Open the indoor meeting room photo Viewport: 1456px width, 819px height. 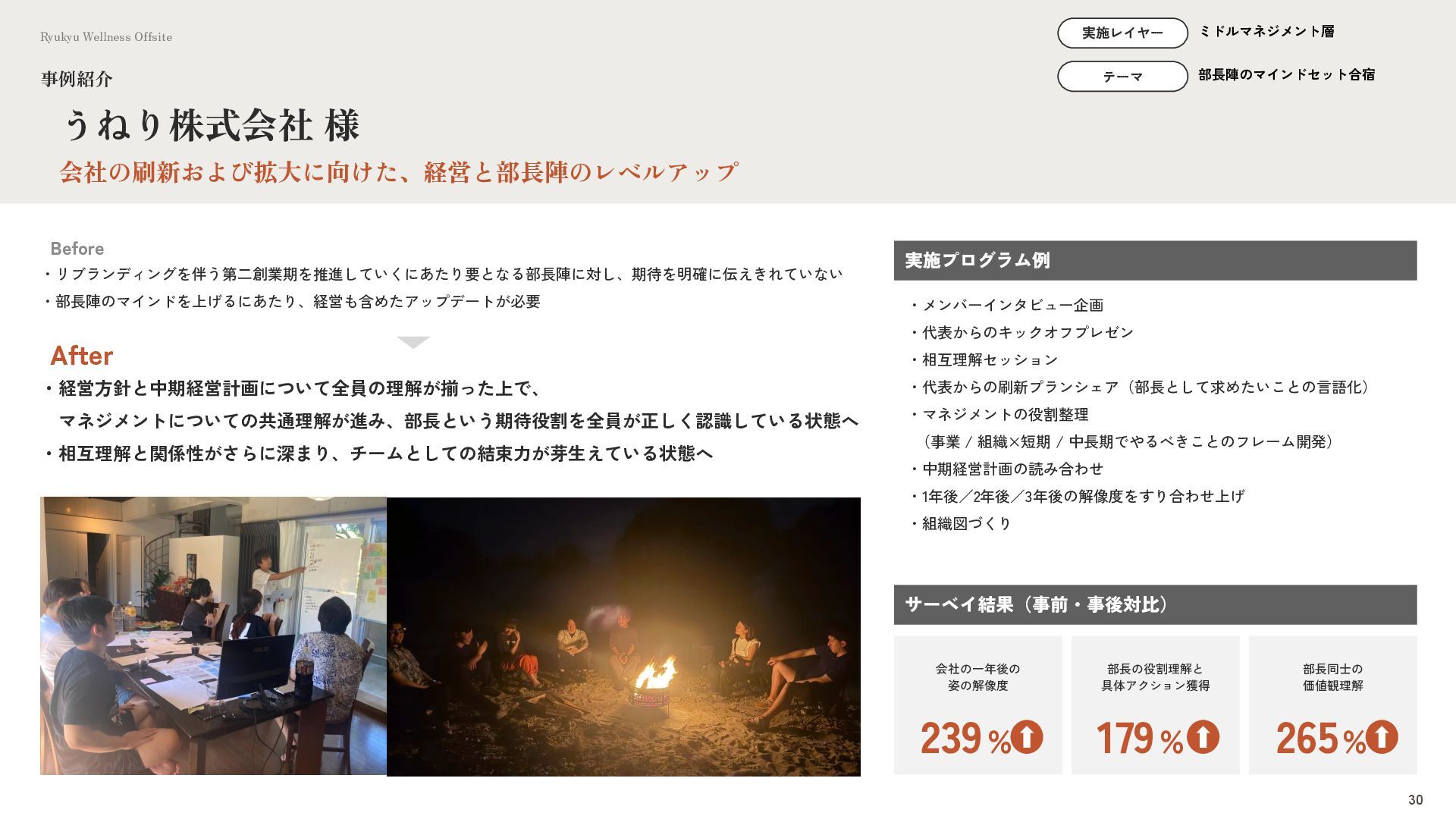pos(213,635)
